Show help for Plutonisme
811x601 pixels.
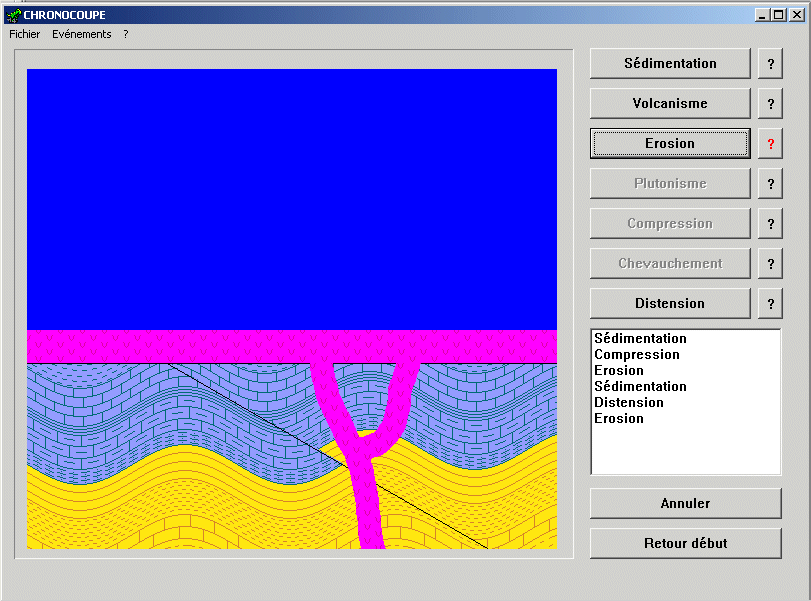pos(770,184)
